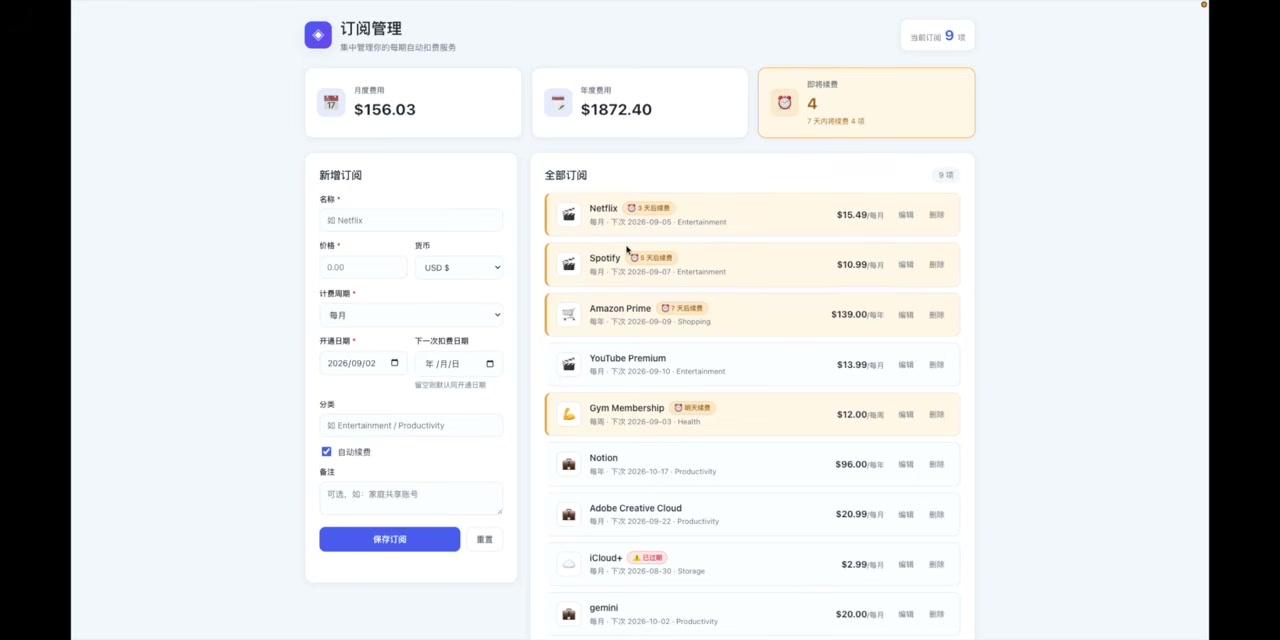Screen dimensions: 1280x640
Task: Click the Gym Membership muscle icon
Action: pos(569,414)
